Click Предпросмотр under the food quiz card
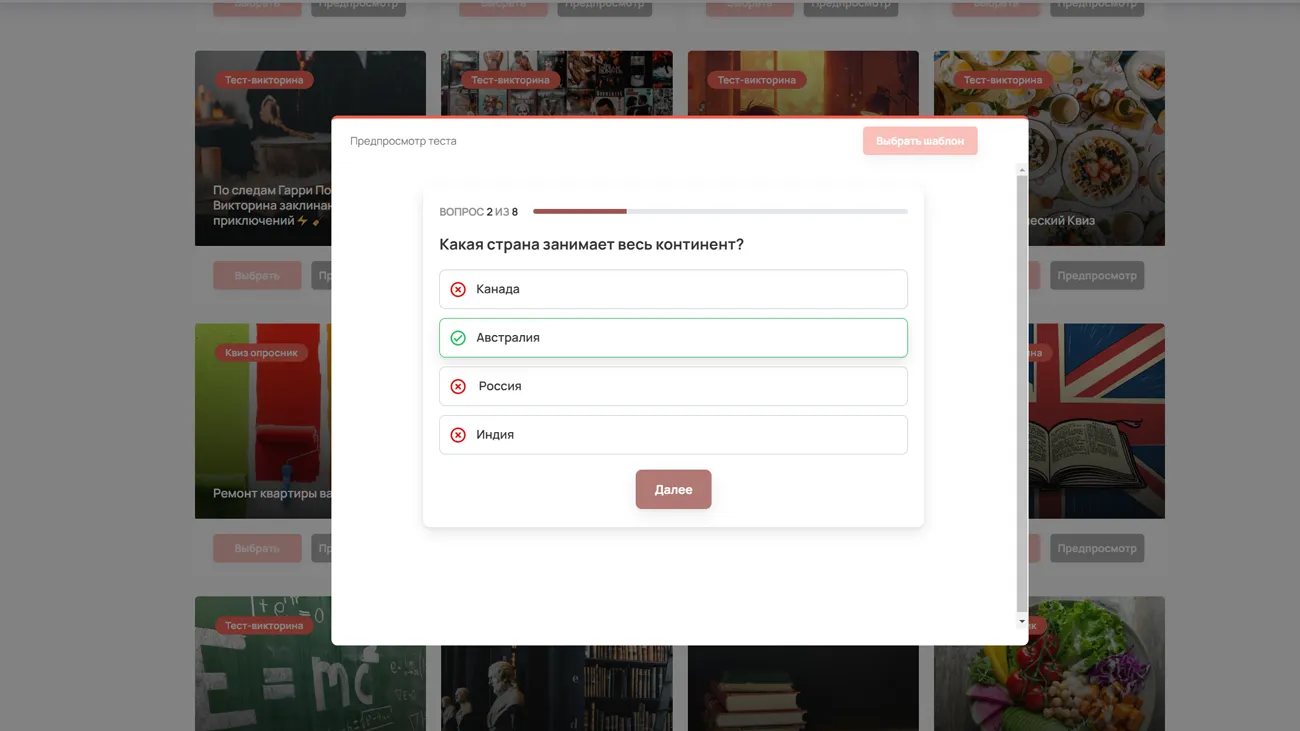 [x=1096, y=276]
